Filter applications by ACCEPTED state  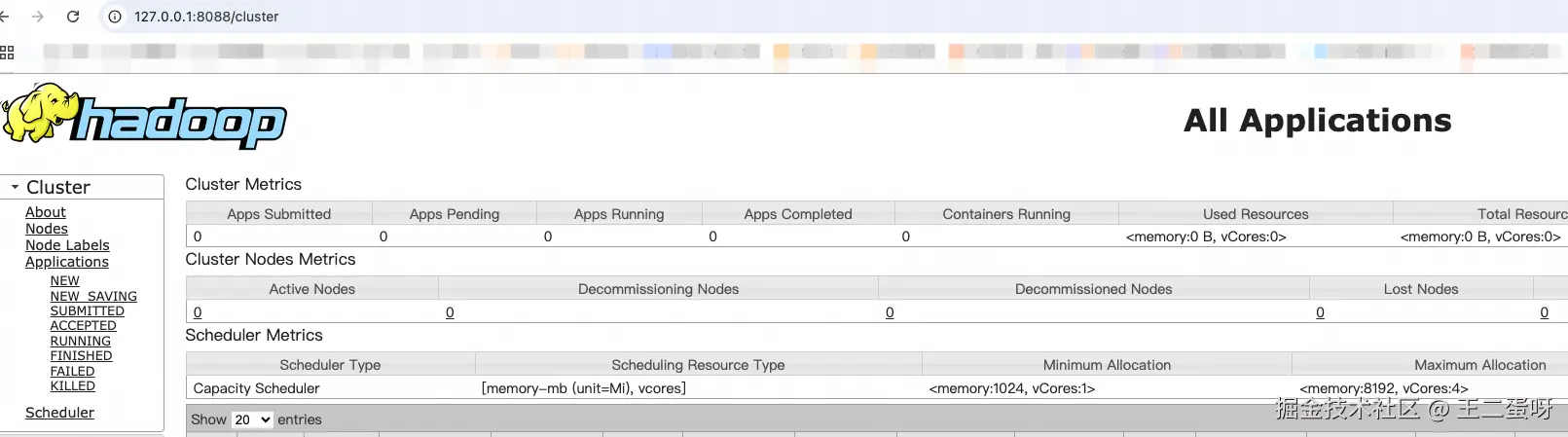point(83,326)
